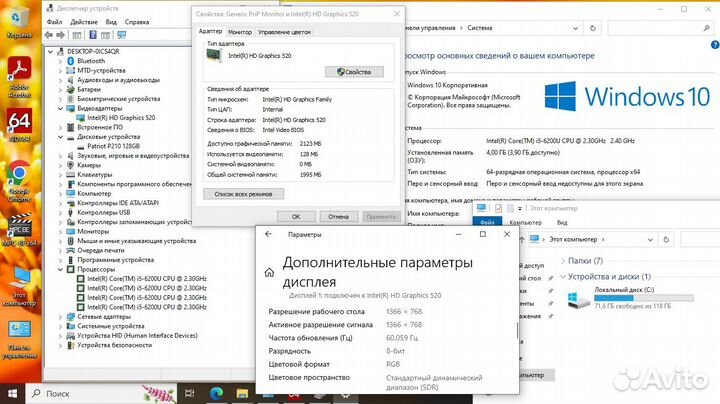
Task: Open the Компьютер ribbon tab in explorer
Action: [525, 222]
